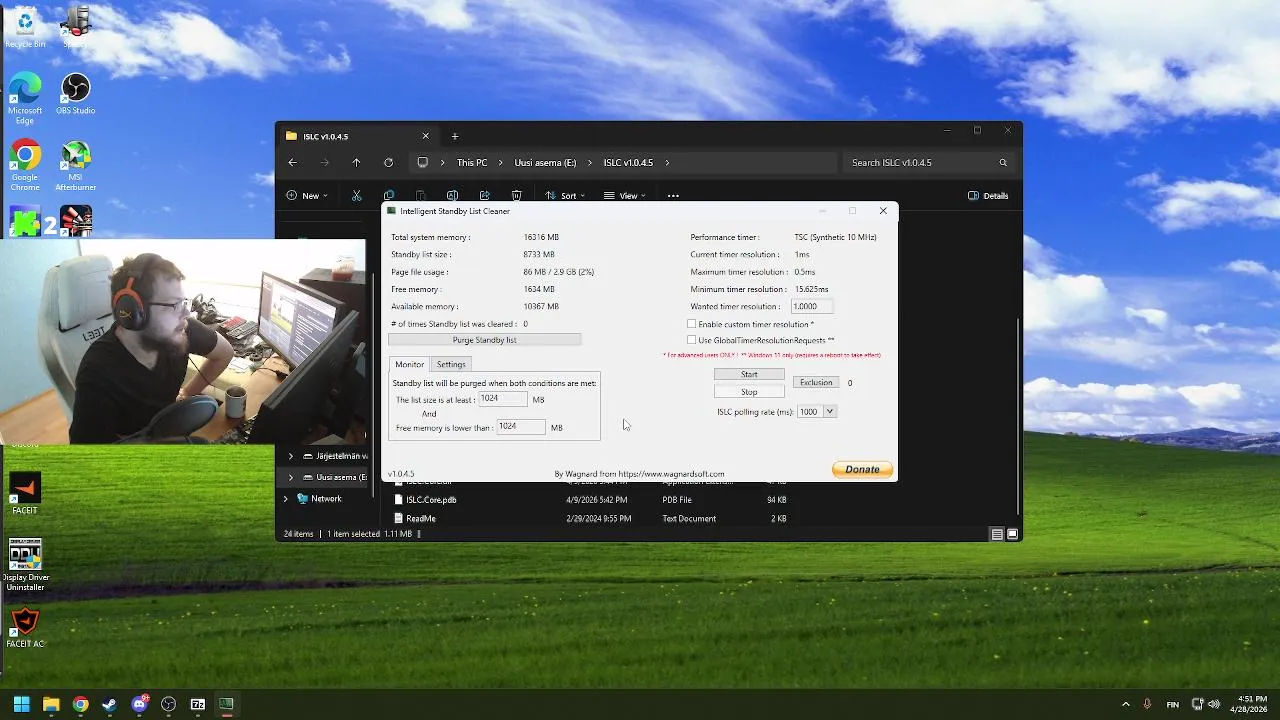Image resolution: width=1280 pixels, height=720 pixels.
Task: Launch Microsoft Edge from desktop
Action: coord(25,99)
